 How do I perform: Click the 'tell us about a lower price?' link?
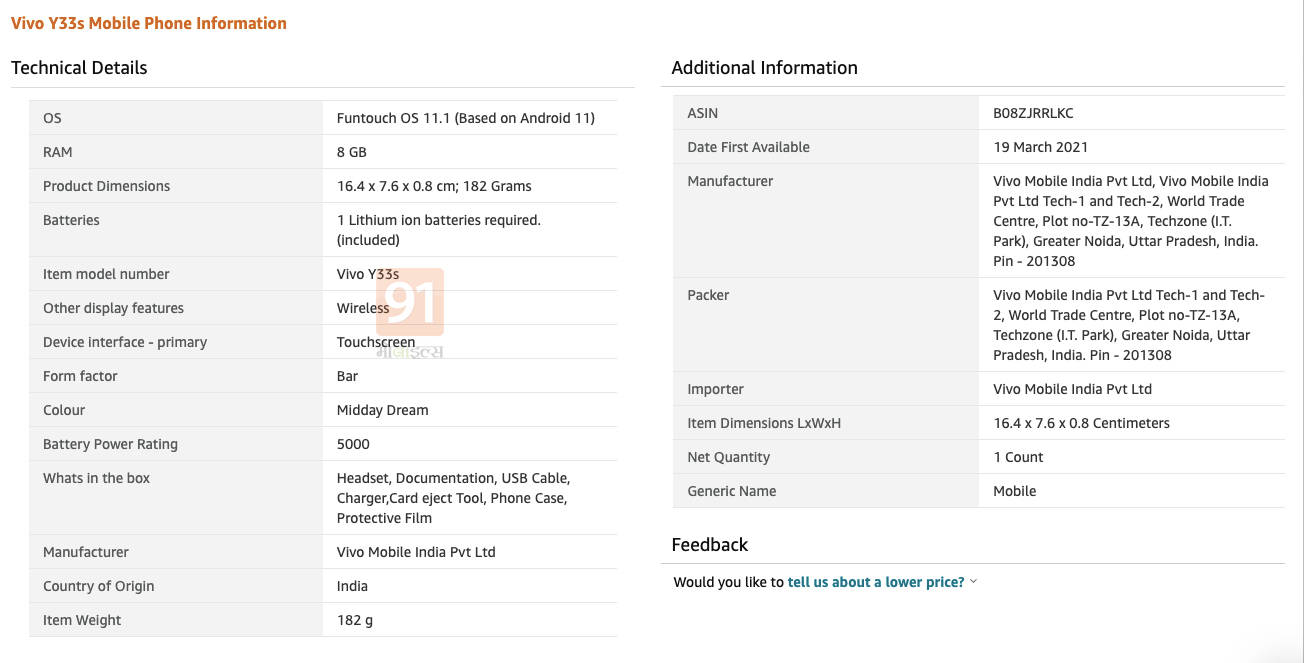pos(875,582)
